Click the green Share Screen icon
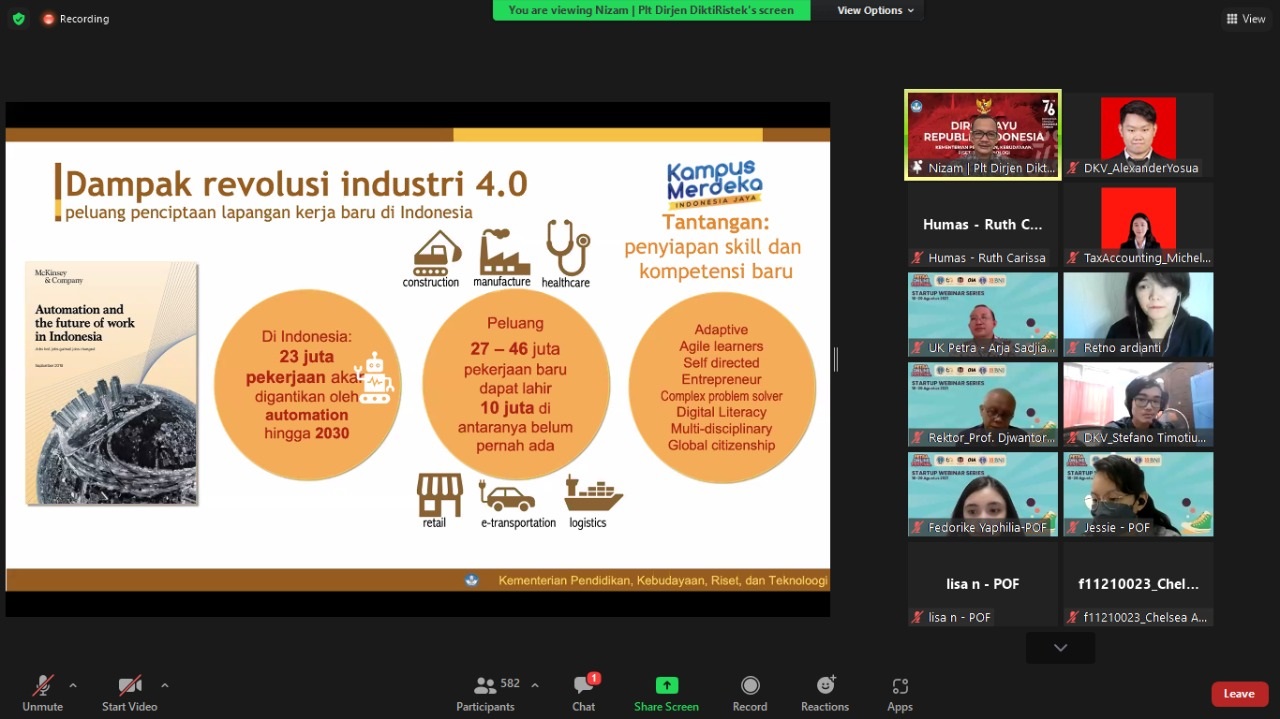Image resolution: width=1280 pixels, height=719 pixels. point(666,686)
